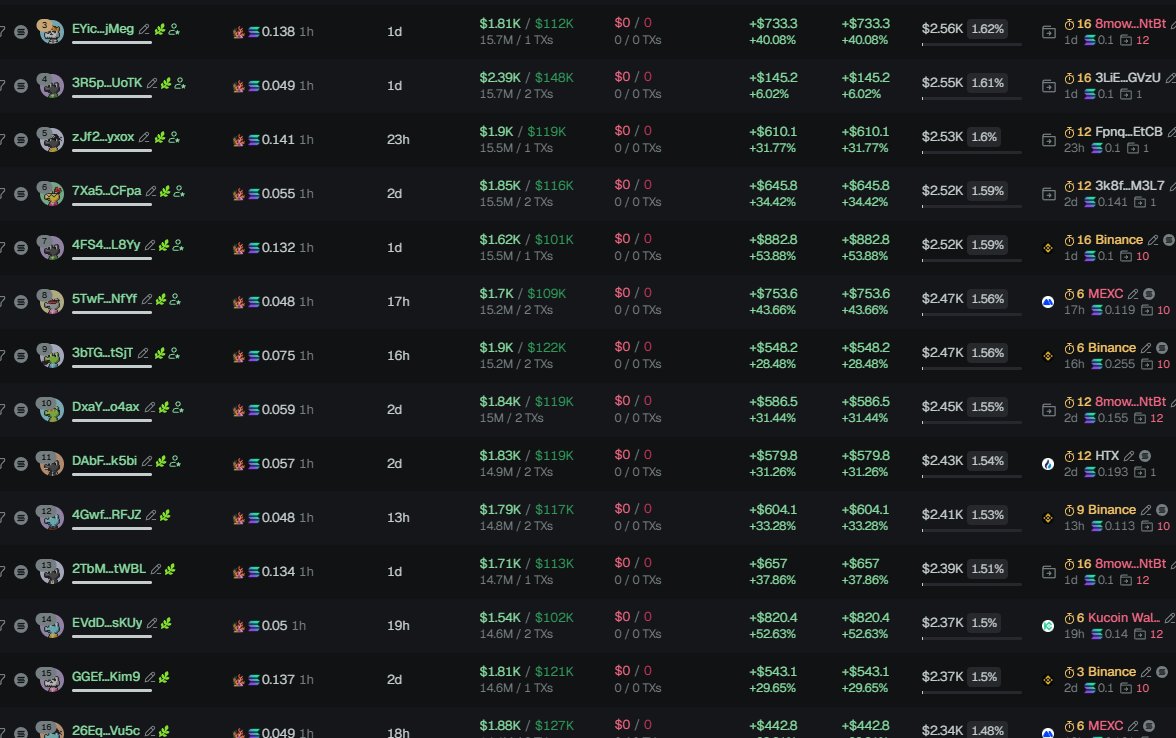Click the Kucoin logo in the EVdD...sKUy row
This screenshot has height=738, width=1176.
[x=1048, y=626]
